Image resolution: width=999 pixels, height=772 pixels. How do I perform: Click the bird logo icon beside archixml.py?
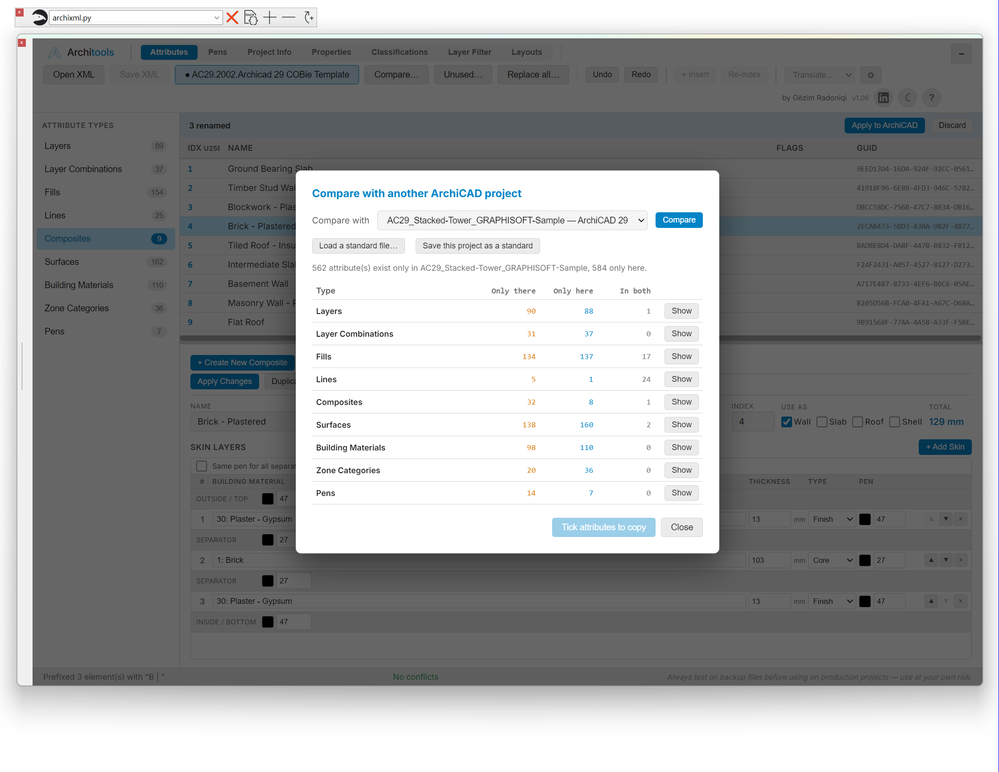pos(40,18)
